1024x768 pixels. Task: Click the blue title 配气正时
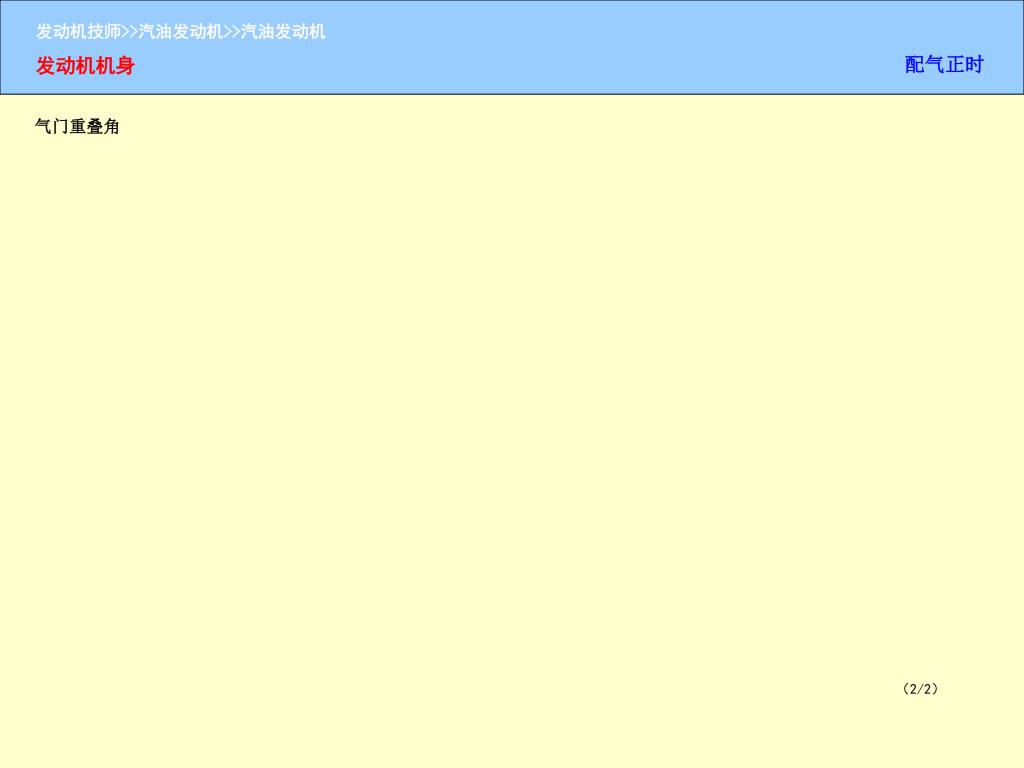pyautogui.click(x=944, y=65)
